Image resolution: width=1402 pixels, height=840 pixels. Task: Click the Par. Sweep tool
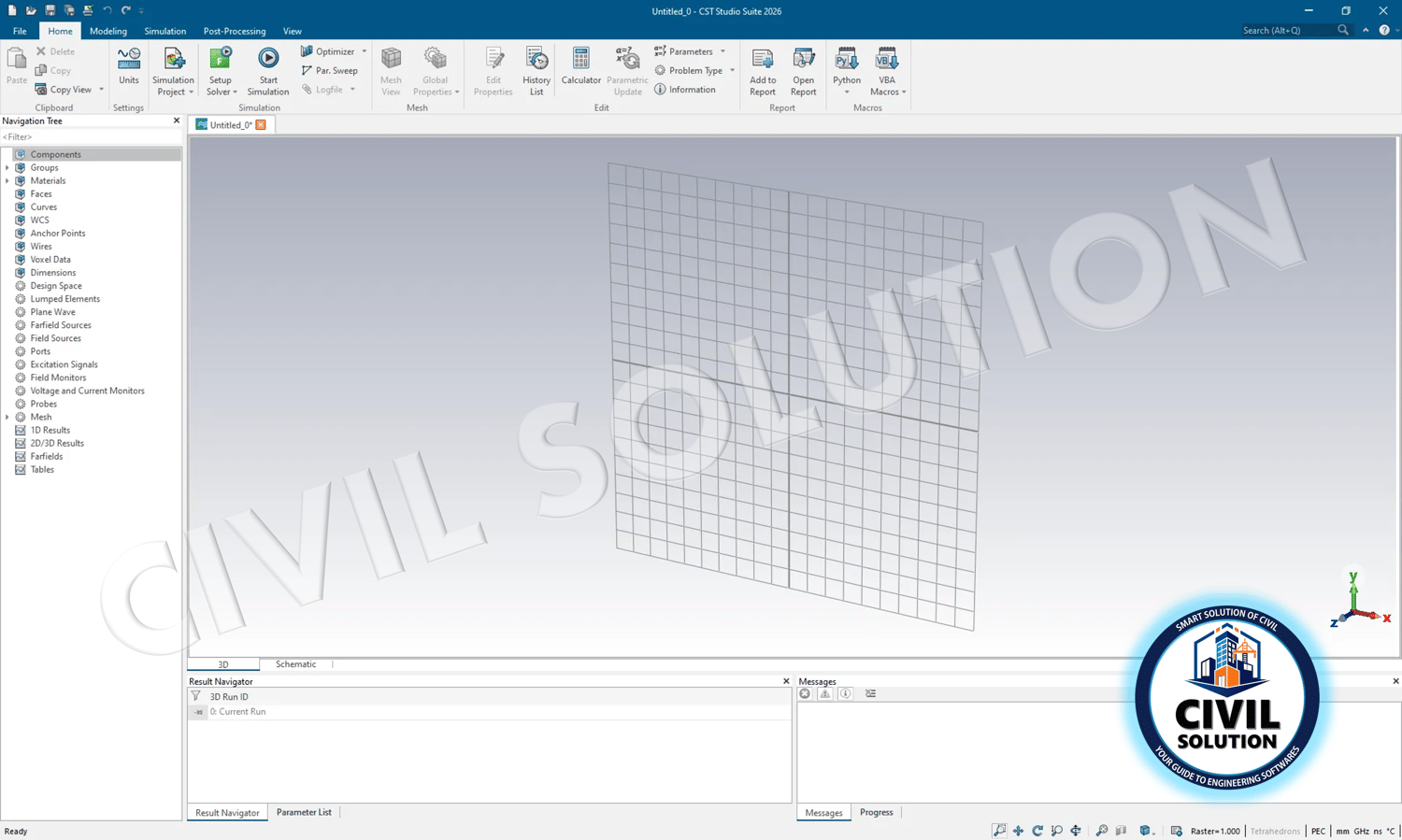pyautogui.click(x=329, y=71)
